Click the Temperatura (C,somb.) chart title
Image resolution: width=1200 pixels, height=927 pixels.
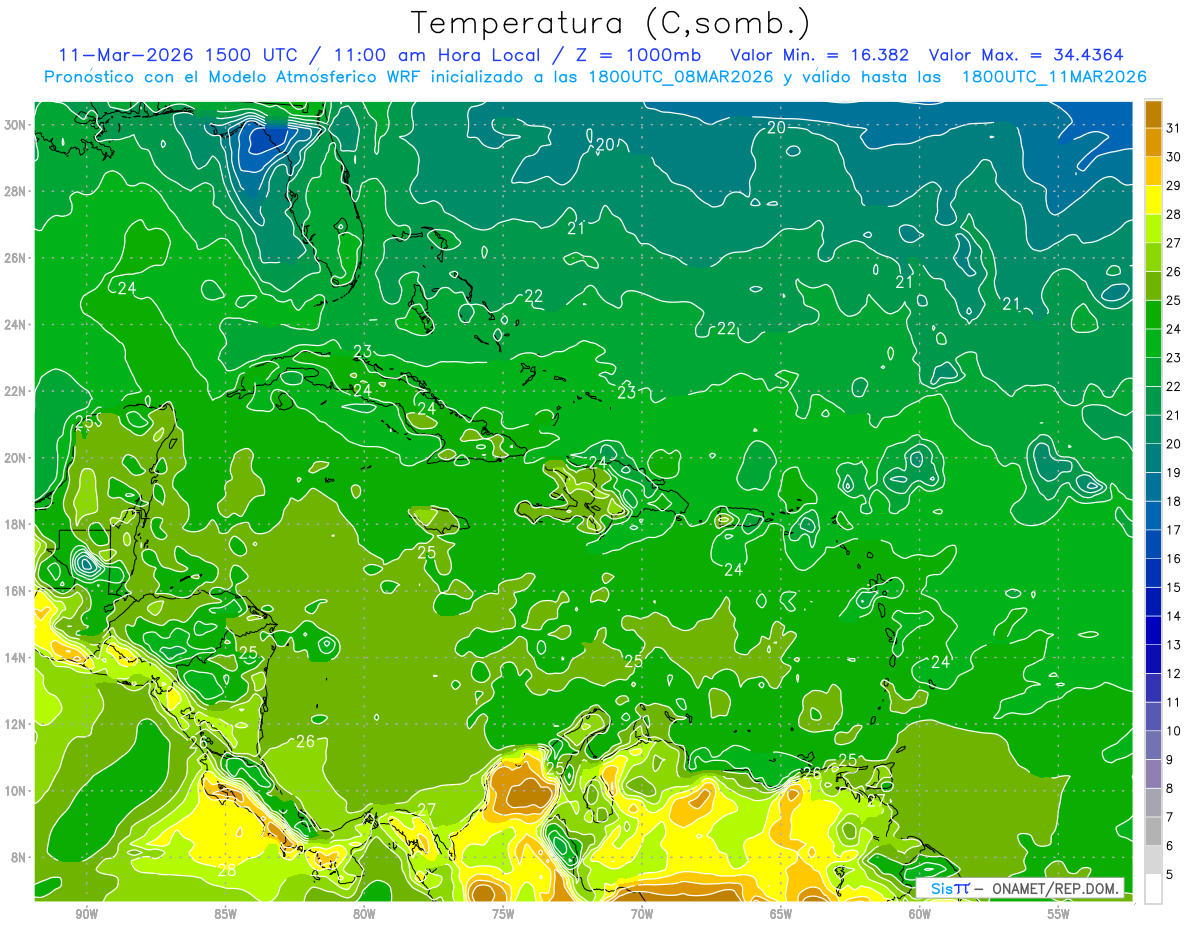pyautogui.click(x=611, y=23)
